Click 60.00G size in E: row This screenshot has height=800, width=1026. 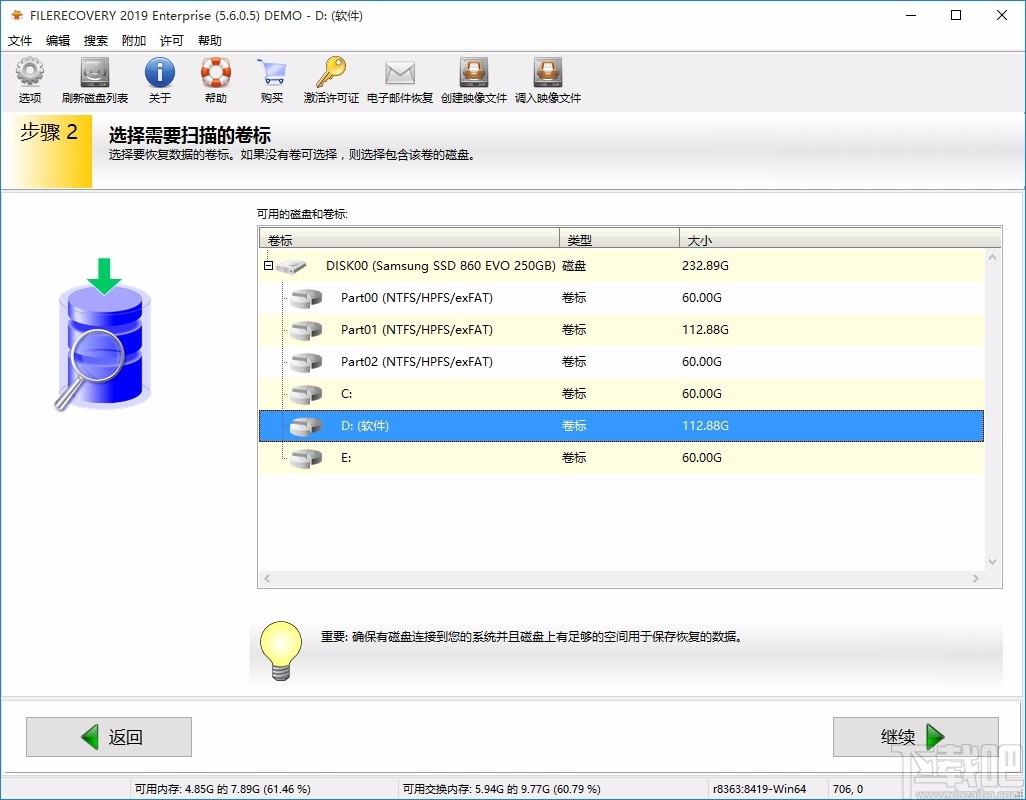702,458
